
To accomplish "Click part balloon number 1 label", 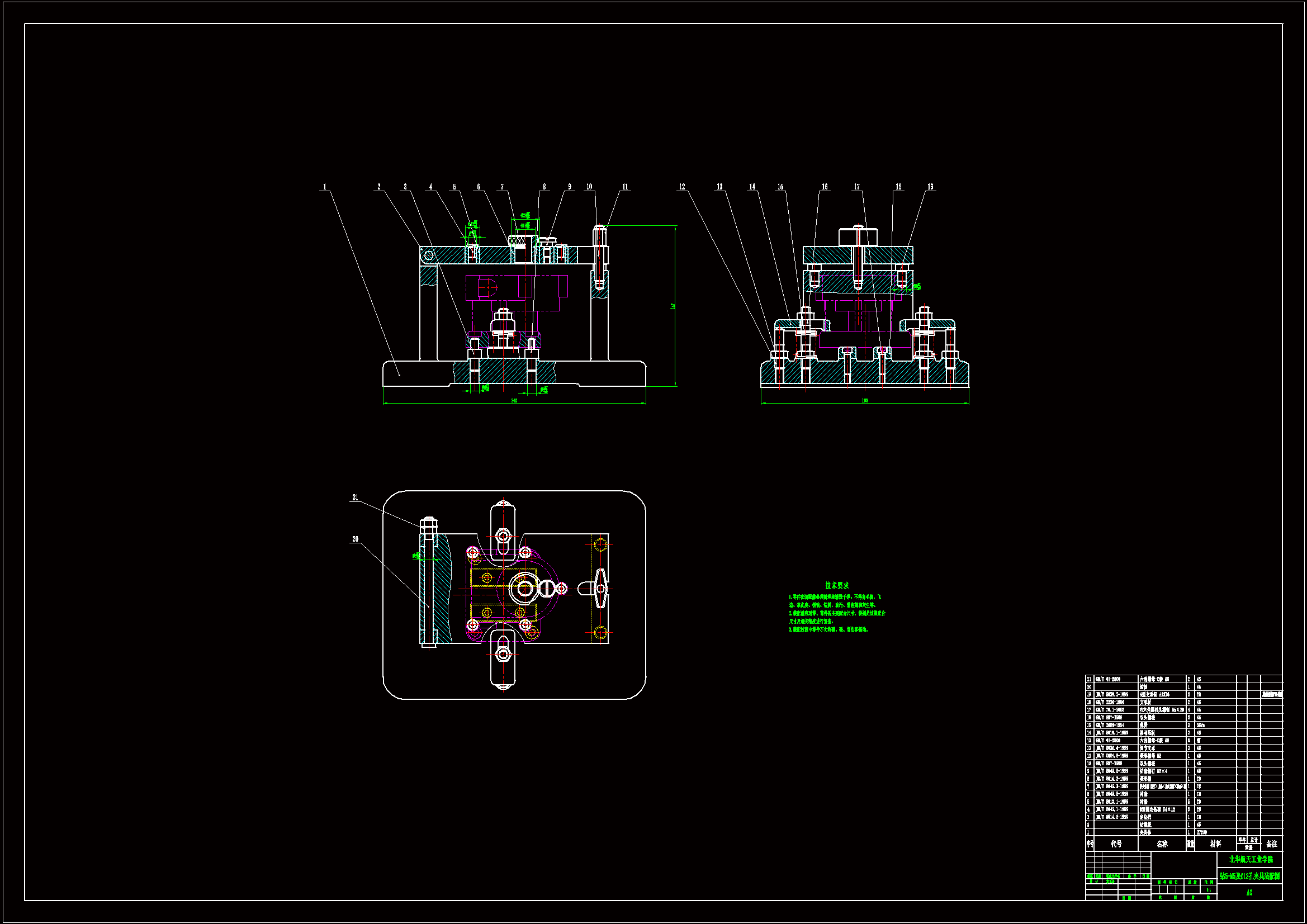I will click(x=324, y=187).
